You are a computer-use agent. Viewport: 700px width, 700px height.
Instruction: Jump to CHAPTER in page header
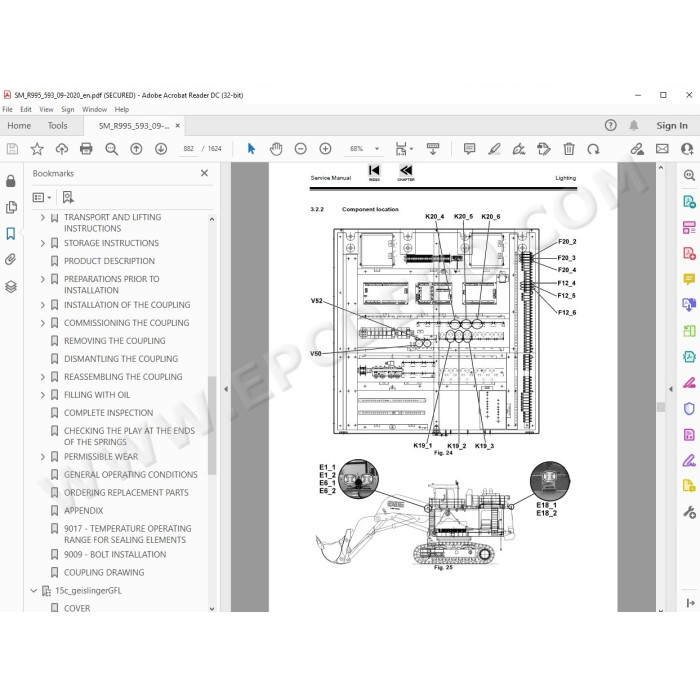pos(406,172)
